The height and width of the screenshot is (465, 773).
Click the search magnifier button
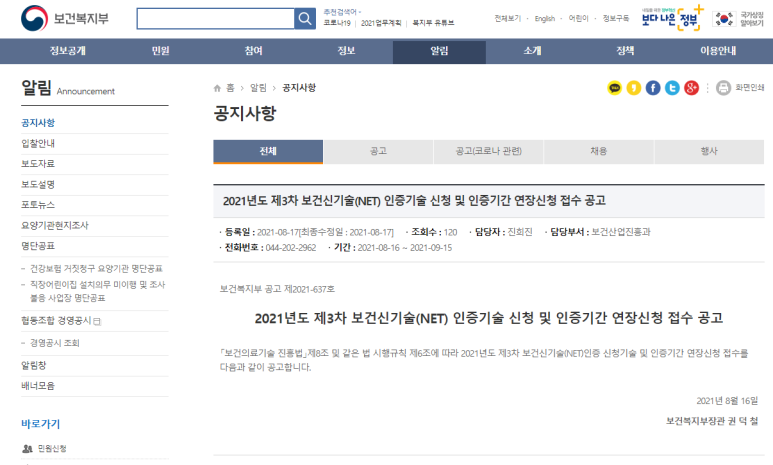(305, 19)
